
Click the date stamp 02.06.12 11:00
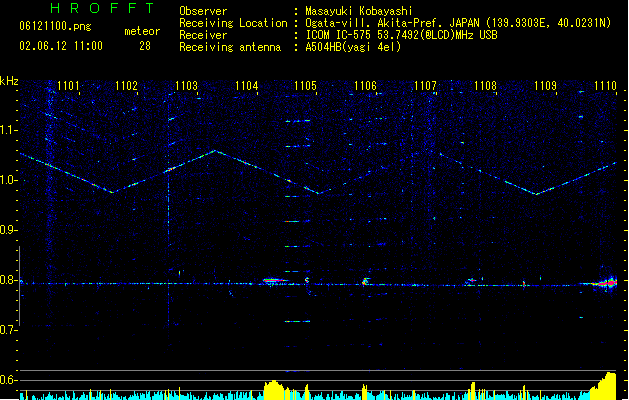click(x=61, y=46)
